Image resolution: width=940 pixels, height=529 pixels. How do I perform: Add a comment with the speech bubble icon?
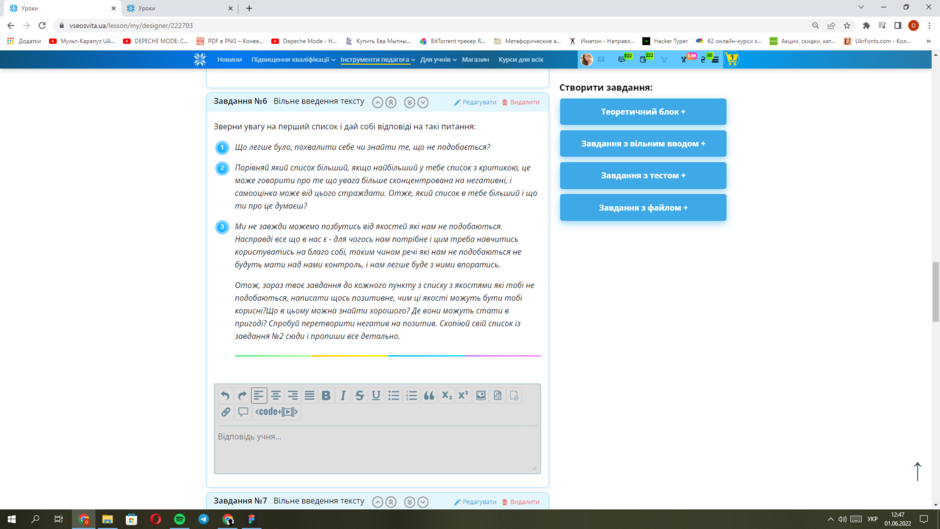pyautogui.click(x=243, y=412)
